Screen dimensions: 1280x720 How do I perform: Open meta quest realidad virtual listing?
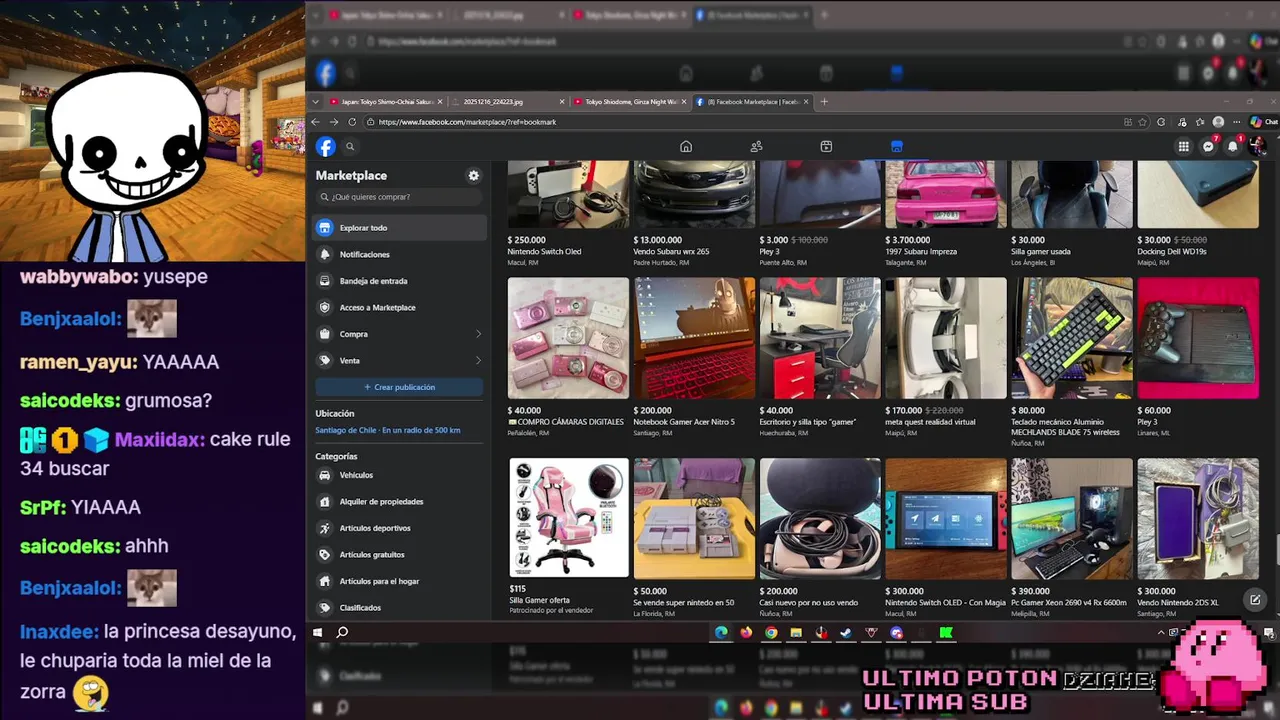pyautogui.click(x=946, y=338)
